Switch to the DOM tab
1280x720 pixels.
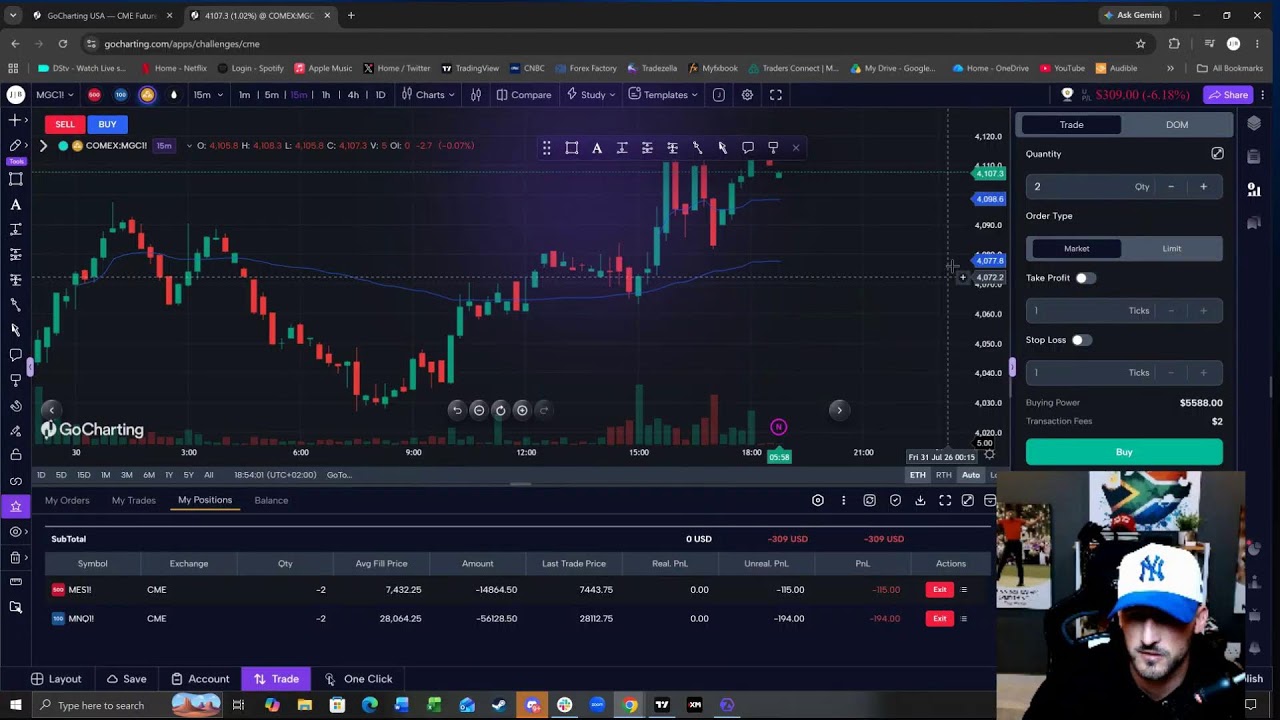coord(1177,125)
